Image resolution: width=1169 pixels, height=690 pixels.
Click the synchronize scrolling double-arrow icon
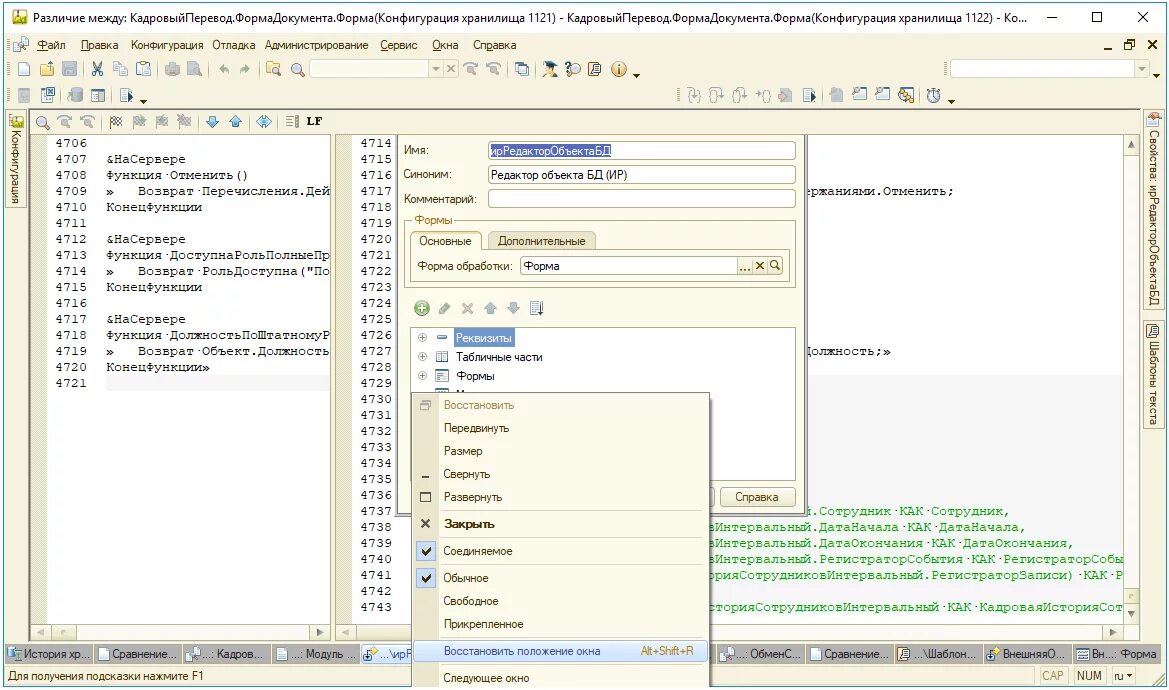(264, 121)
